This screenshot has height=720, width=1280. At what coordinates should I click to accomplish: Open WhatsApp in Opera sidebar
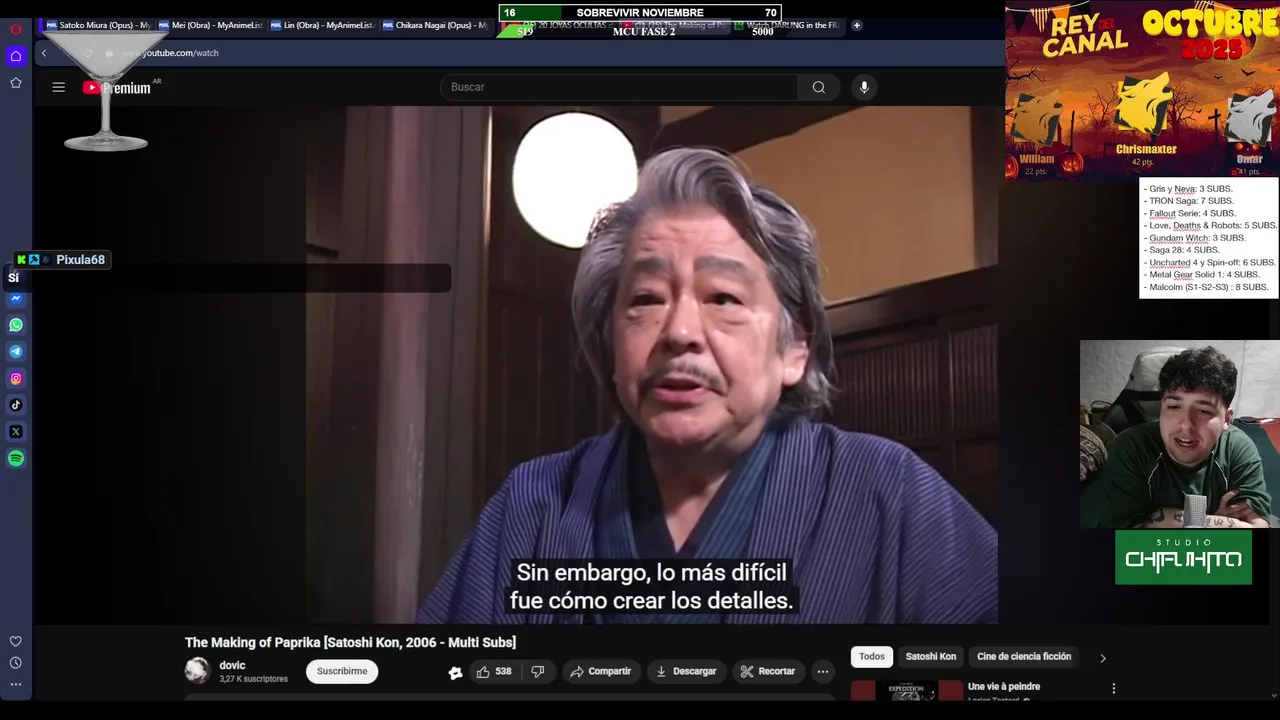16,325
